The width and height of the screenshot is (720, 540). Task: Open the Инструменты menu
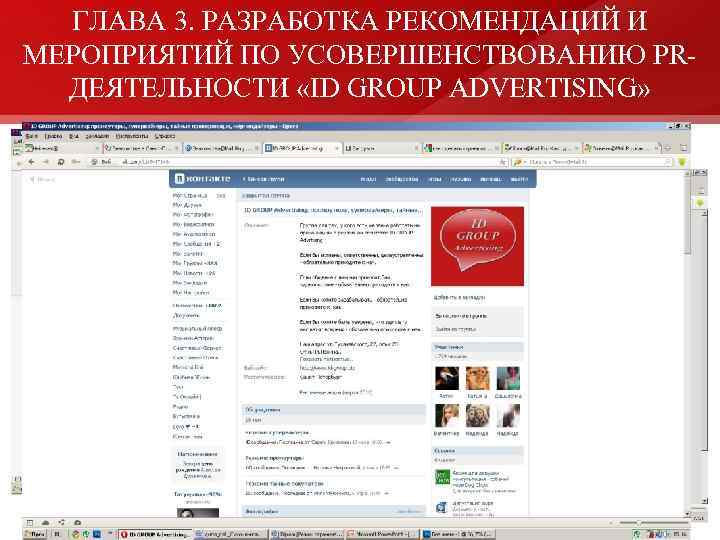click(x=132, y=136)
